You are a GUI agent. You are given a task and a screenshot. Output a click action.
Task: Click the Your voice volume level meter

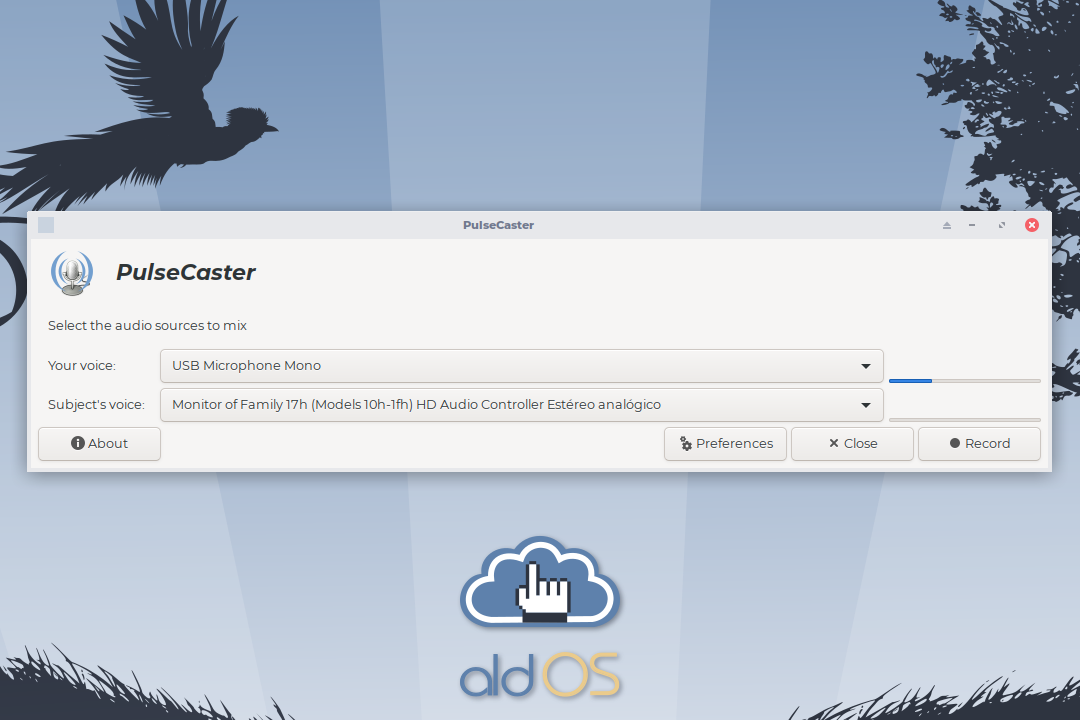point(964,381)
